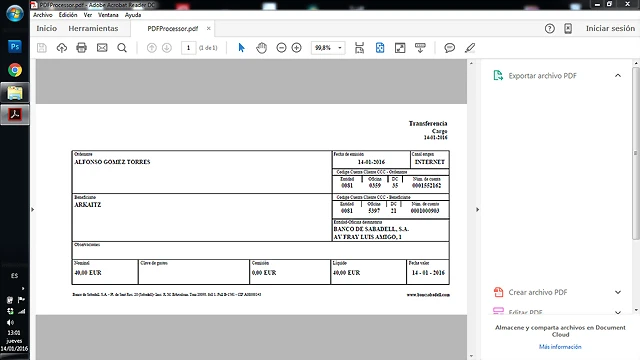Add a comment speech bubble
Screen dimensions: 640x360
pos(449,48)
